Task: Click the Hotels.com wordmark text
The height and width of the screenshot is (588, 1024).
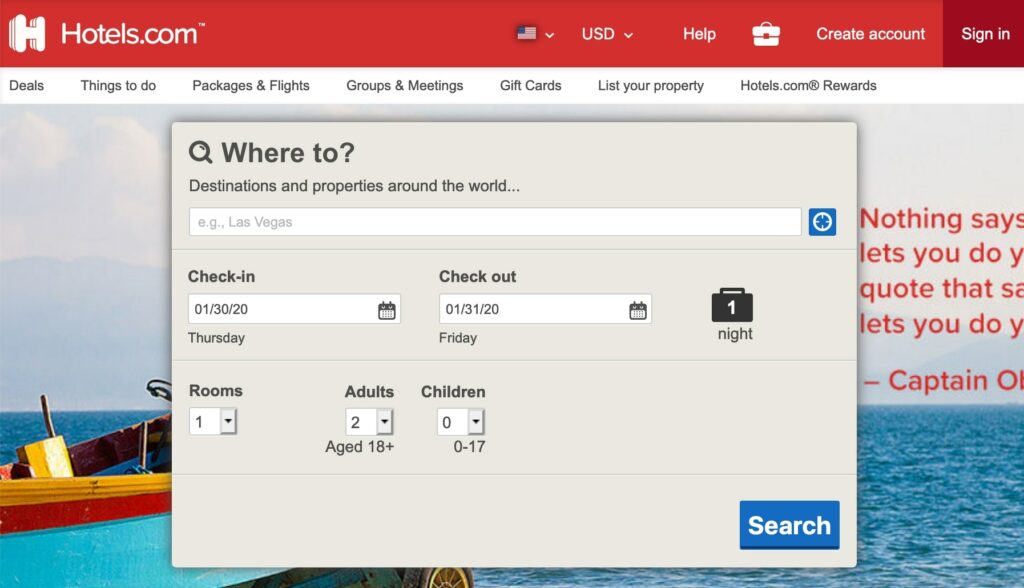Action: (133, 33)
